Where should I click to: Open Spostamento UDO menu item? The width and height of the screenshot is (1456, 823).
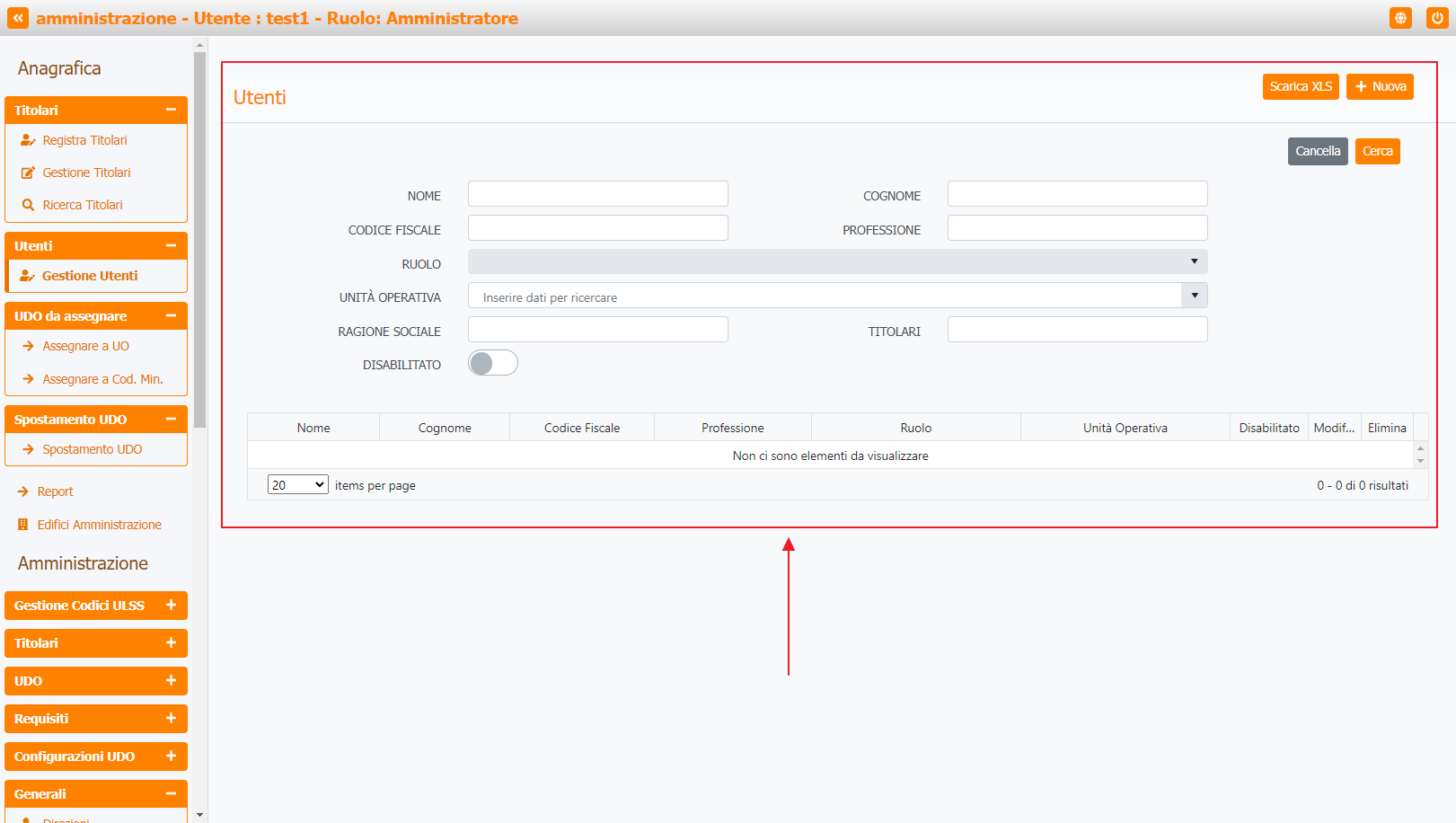coord(92,449)
